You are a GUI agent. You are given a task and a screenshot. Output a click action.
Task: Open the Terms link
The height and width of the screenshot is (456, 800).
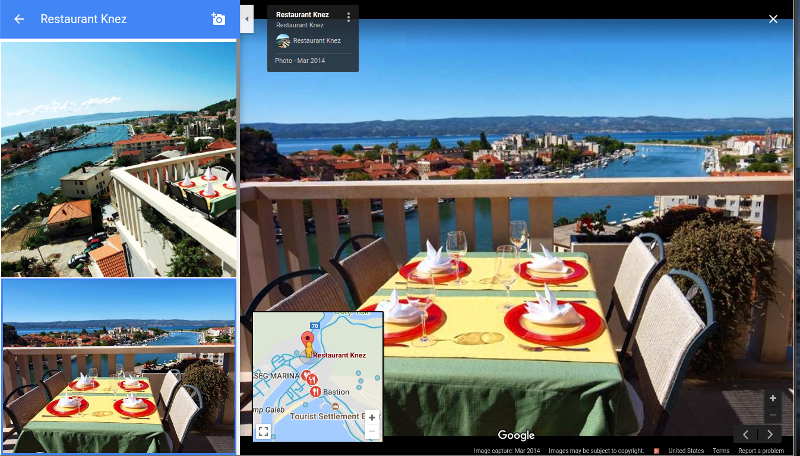[720, 451]
